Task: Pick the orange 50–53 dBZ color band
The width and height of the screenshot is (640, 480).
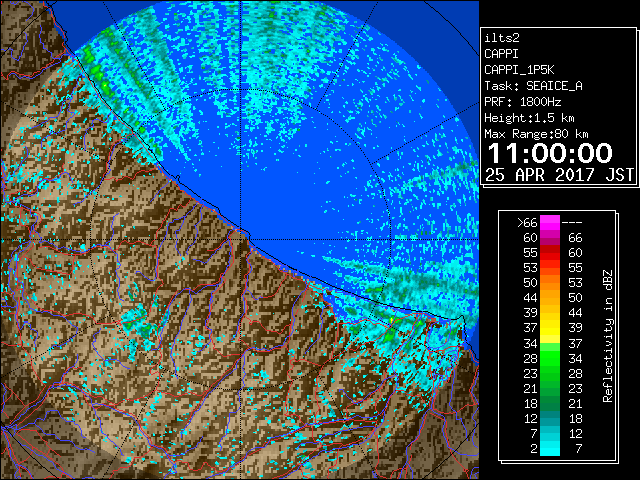Action: 550,283
